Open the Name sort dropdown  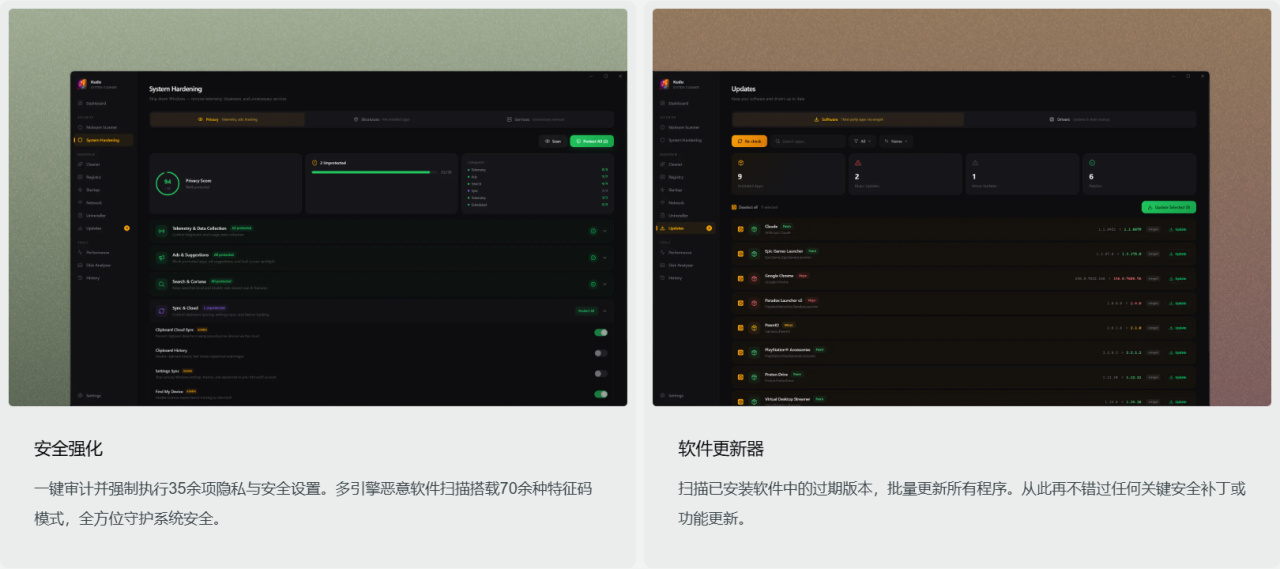click(x=895, y=141)
